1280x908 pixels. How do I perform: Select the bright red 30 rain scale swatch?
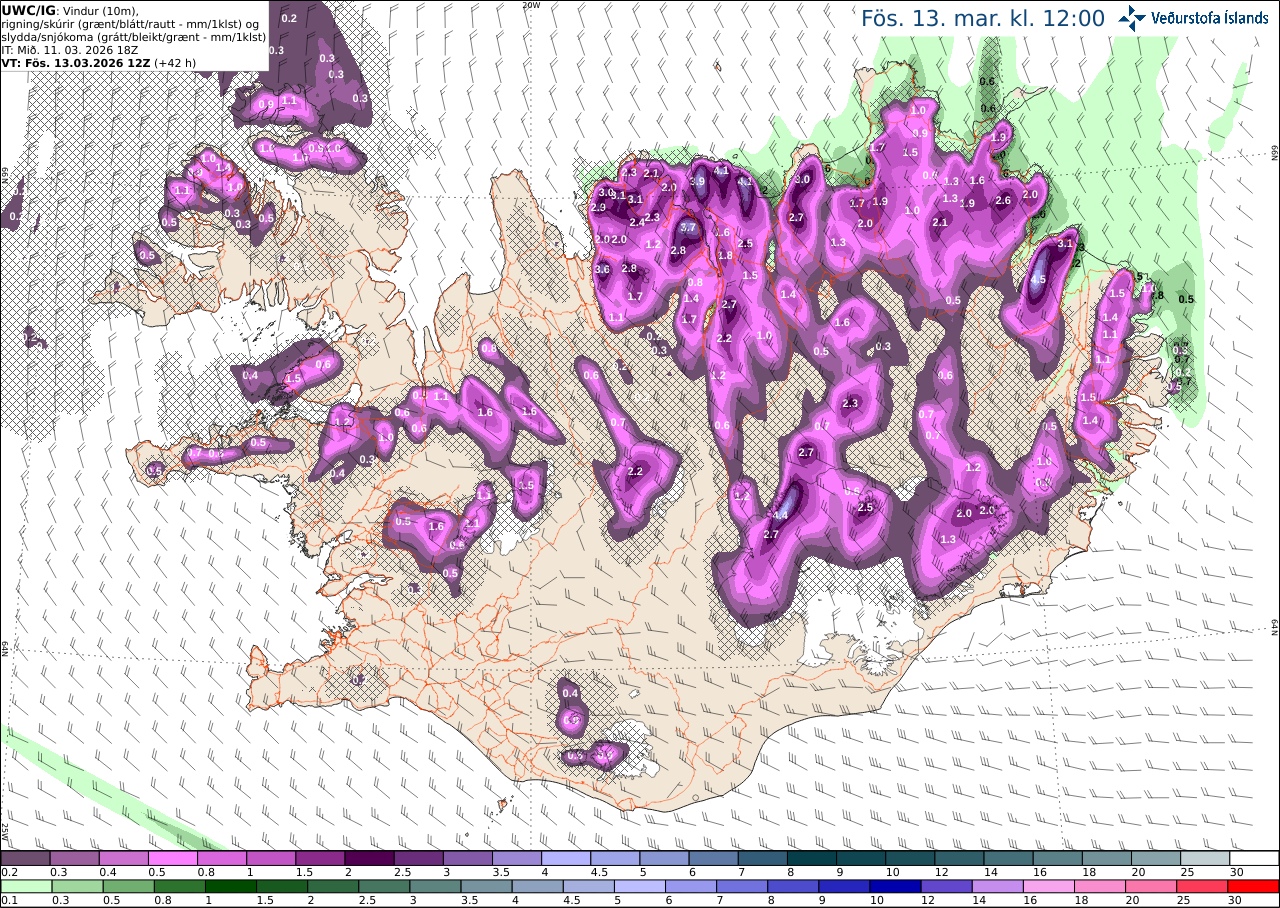click(x=1253, y=886)
